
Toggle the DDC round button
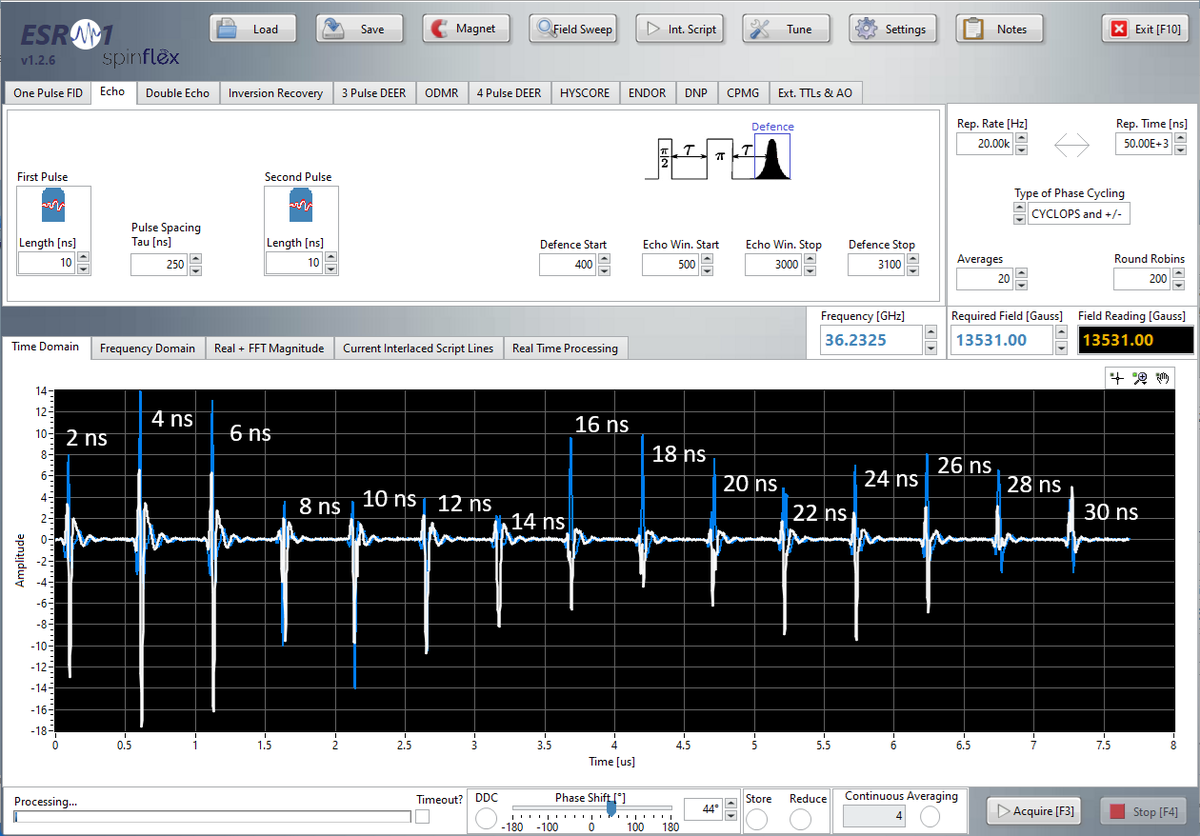[486, 818]
